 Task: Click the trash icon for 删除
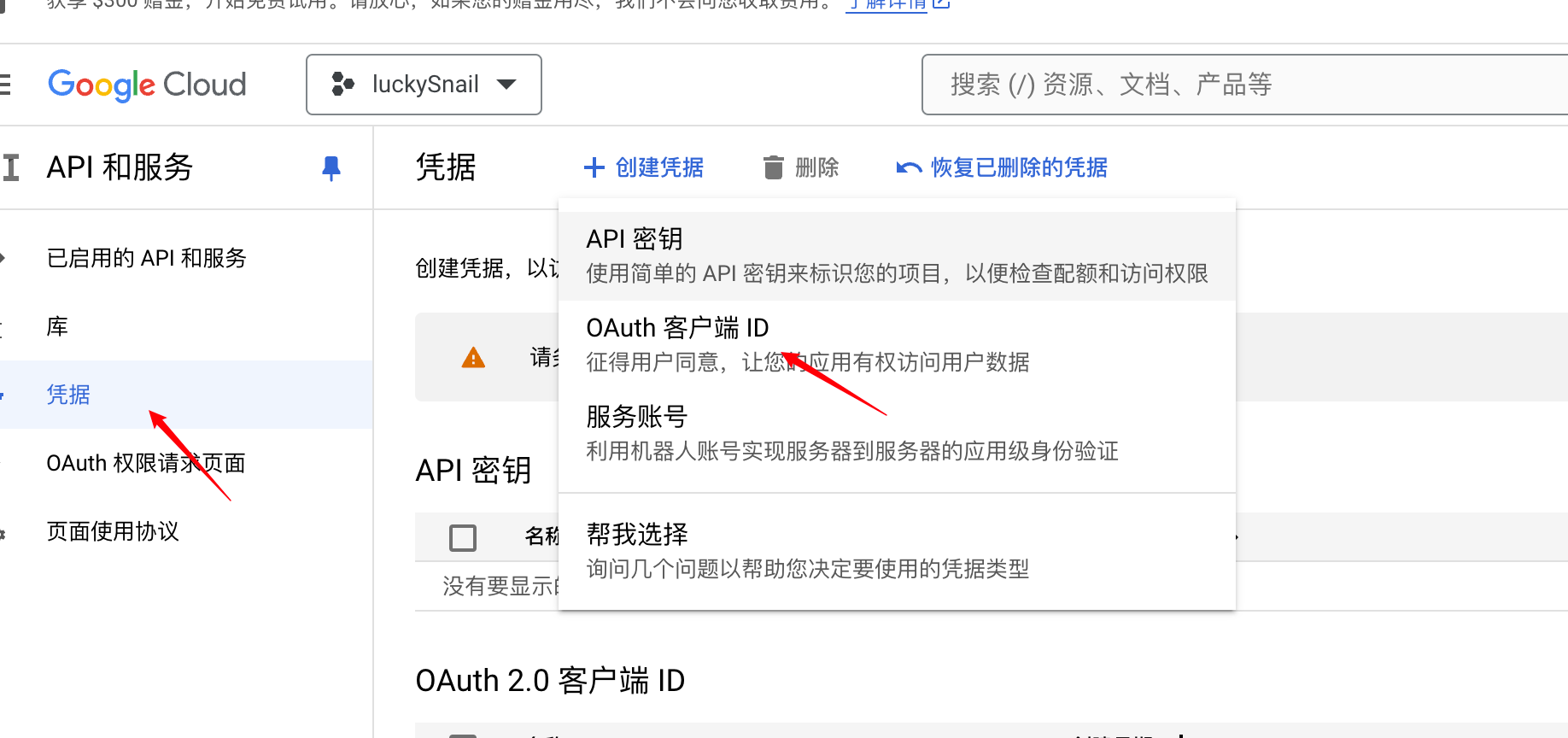[x=773, y=167]
